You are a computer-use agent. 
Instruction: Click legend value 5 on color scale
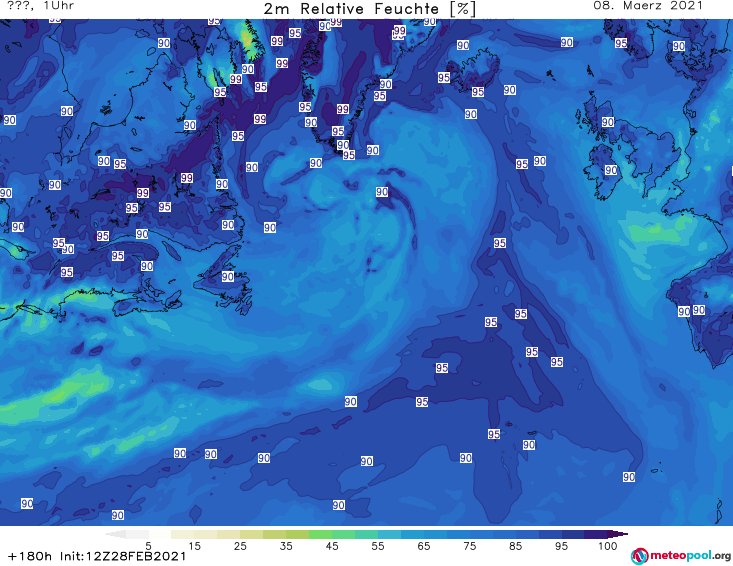click(x=148, y=546)
